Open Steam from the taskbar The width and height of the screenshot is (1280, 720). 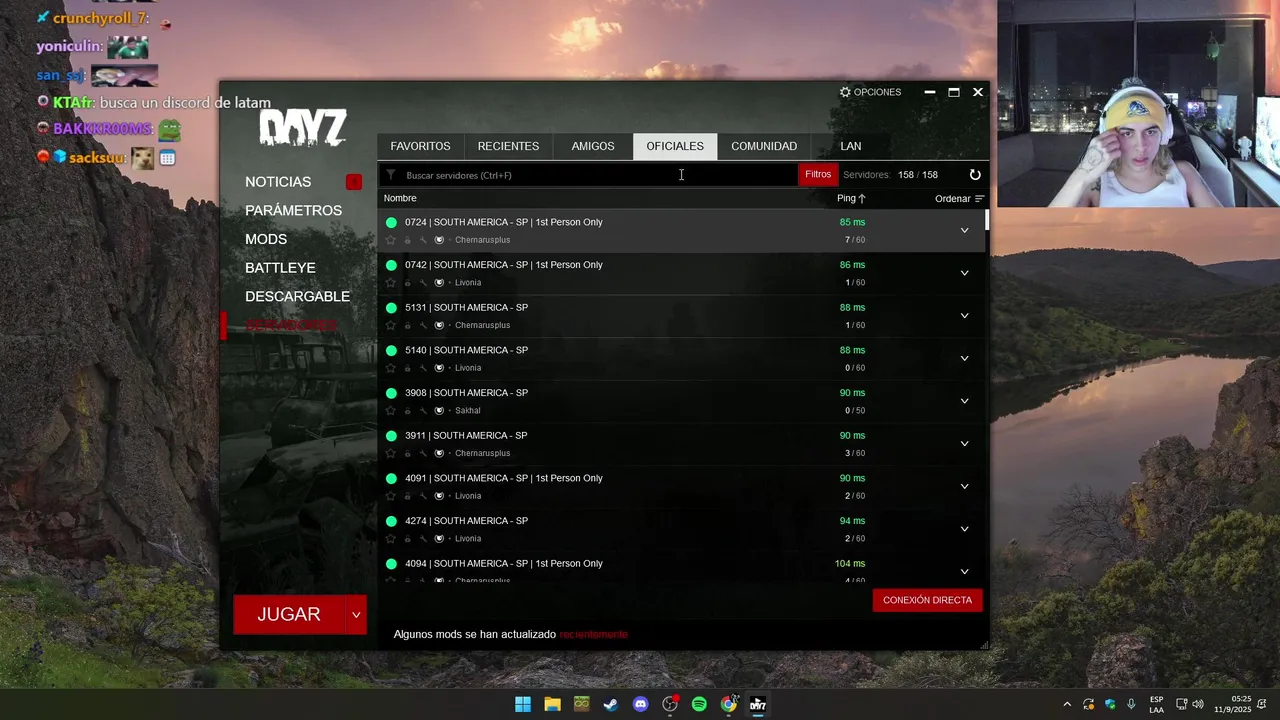[x=611, y=704]
